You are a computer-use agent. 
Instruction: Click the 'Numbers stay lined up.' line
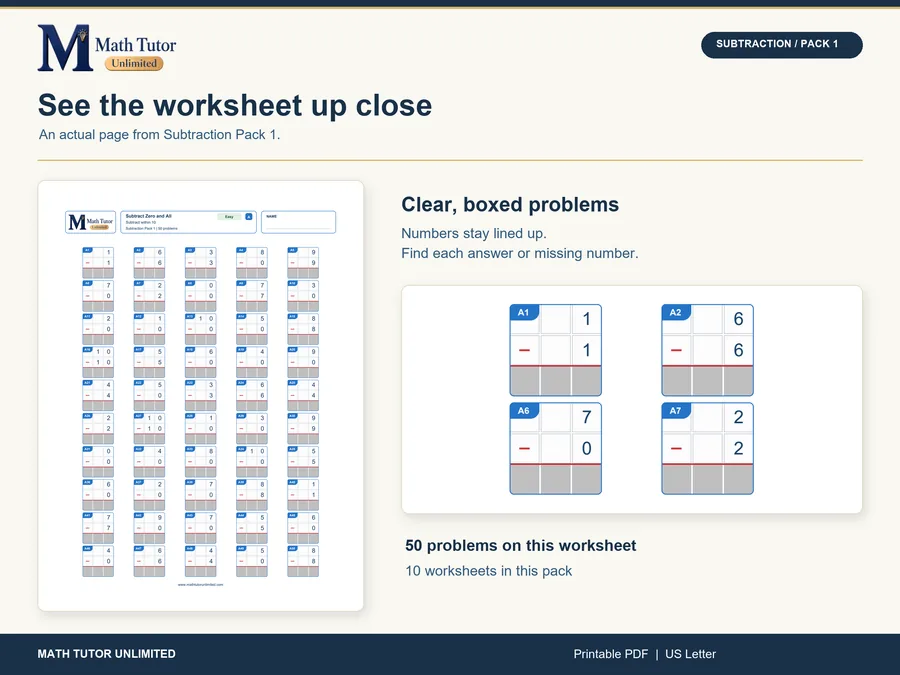tap(474, 234)
